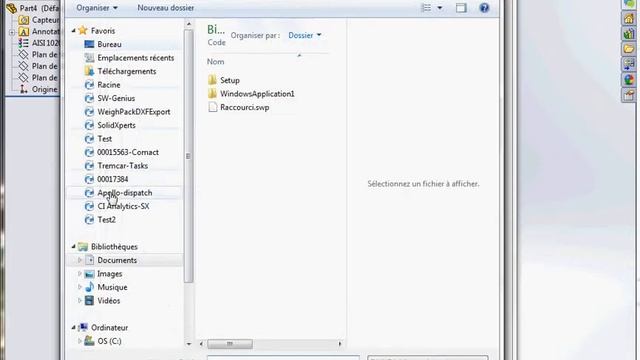This screenshot has width=640, height=360.
Task: Open the Dossier arrangement dropdown
Action: pos(304,35)
